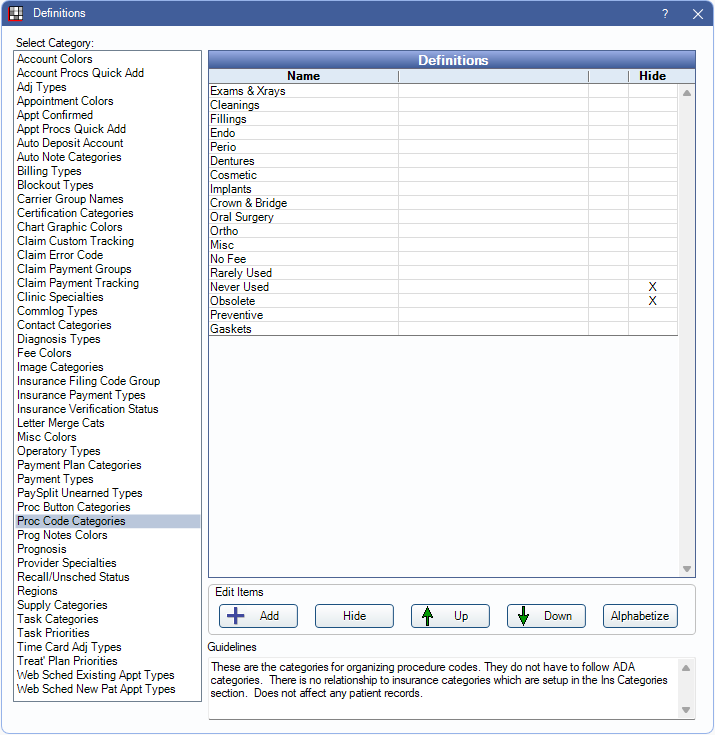Screen dimensions: 715x735
Task: Toggle the Hide X mark for Never Used
Action: coord(652,287)
